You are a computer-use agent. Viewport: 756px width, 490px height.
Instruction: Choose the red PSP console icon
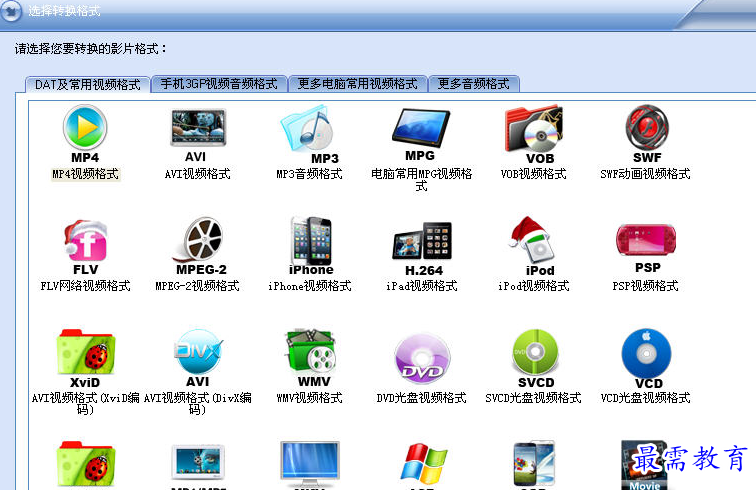646,241
